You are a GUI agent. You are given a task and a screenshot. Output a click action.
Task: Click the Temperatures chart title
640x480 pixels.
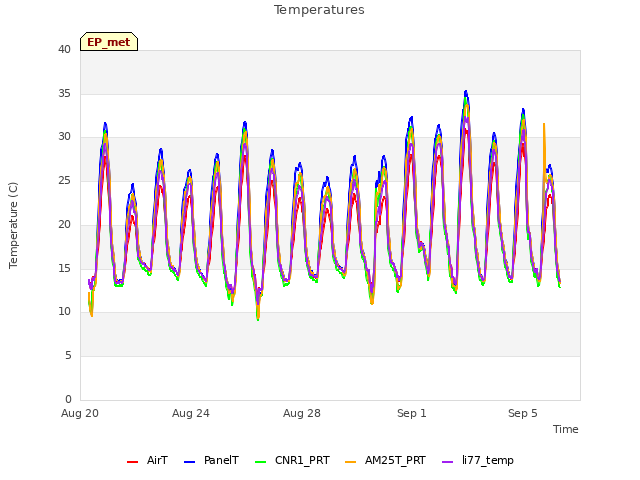[x=319, y=10]
